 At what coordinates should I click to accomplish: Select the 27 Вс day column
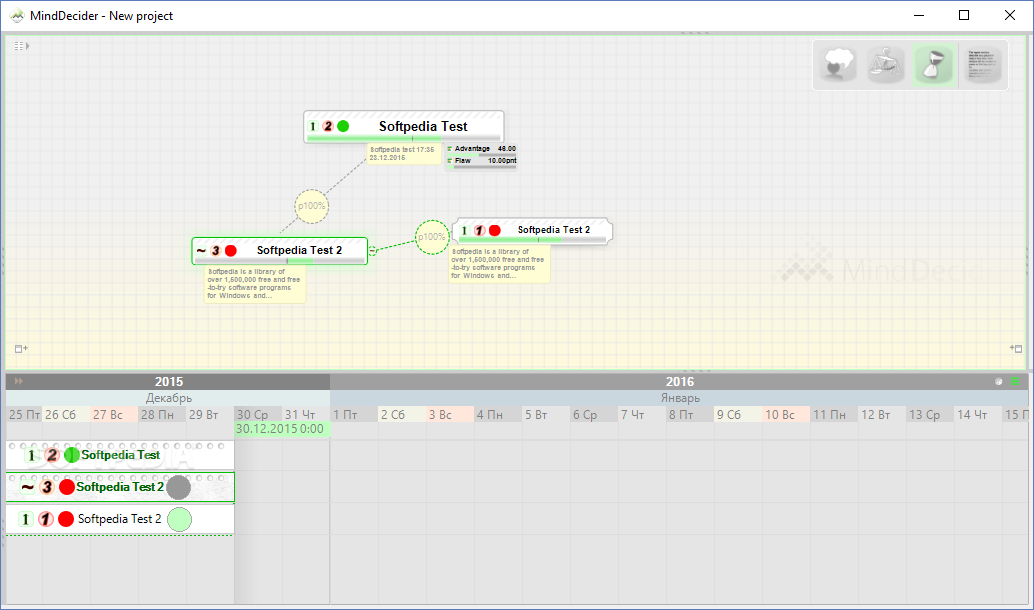(113, 414)
